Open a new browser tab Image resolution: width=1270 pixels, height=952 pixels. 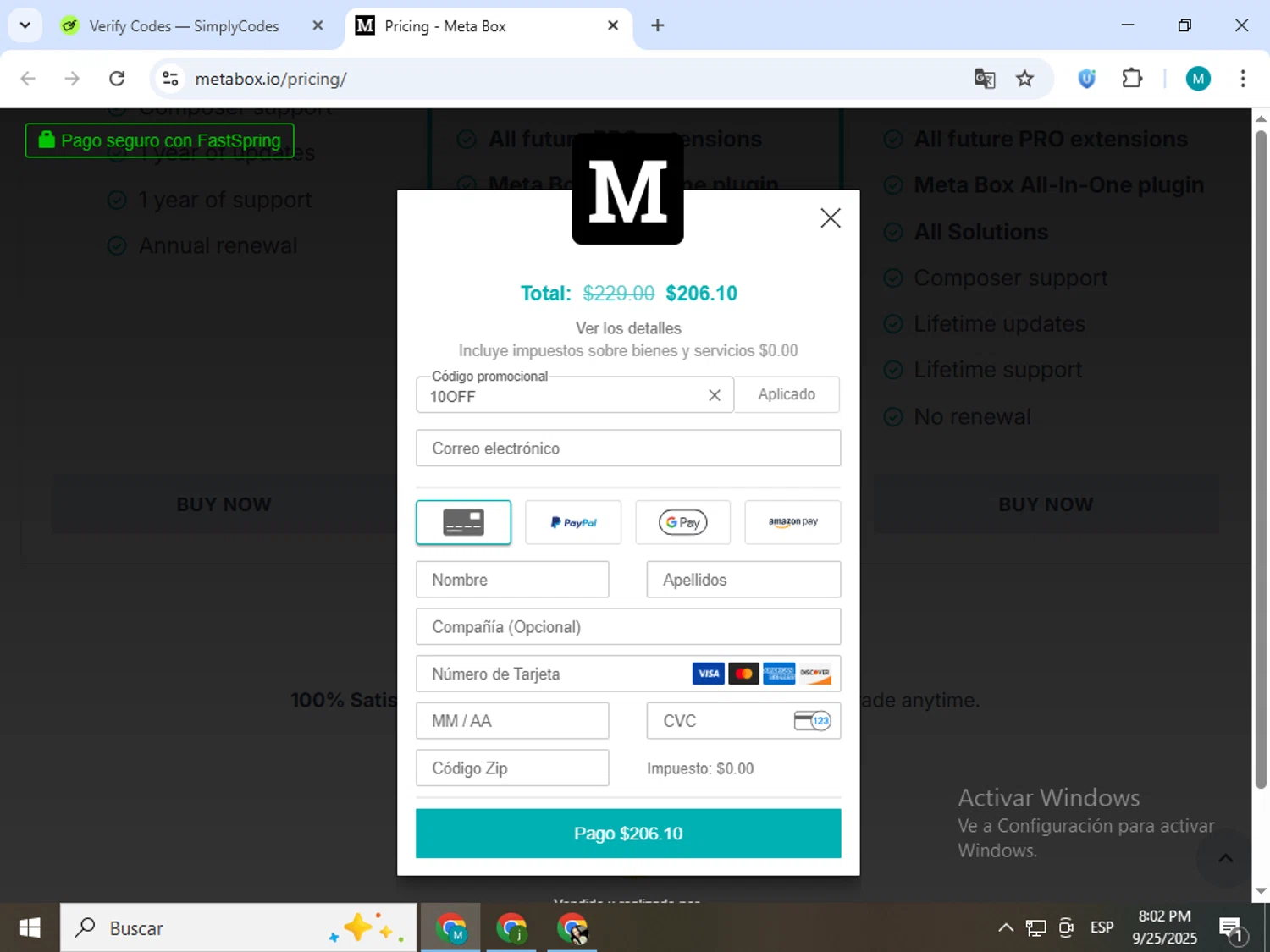(657, 25)
